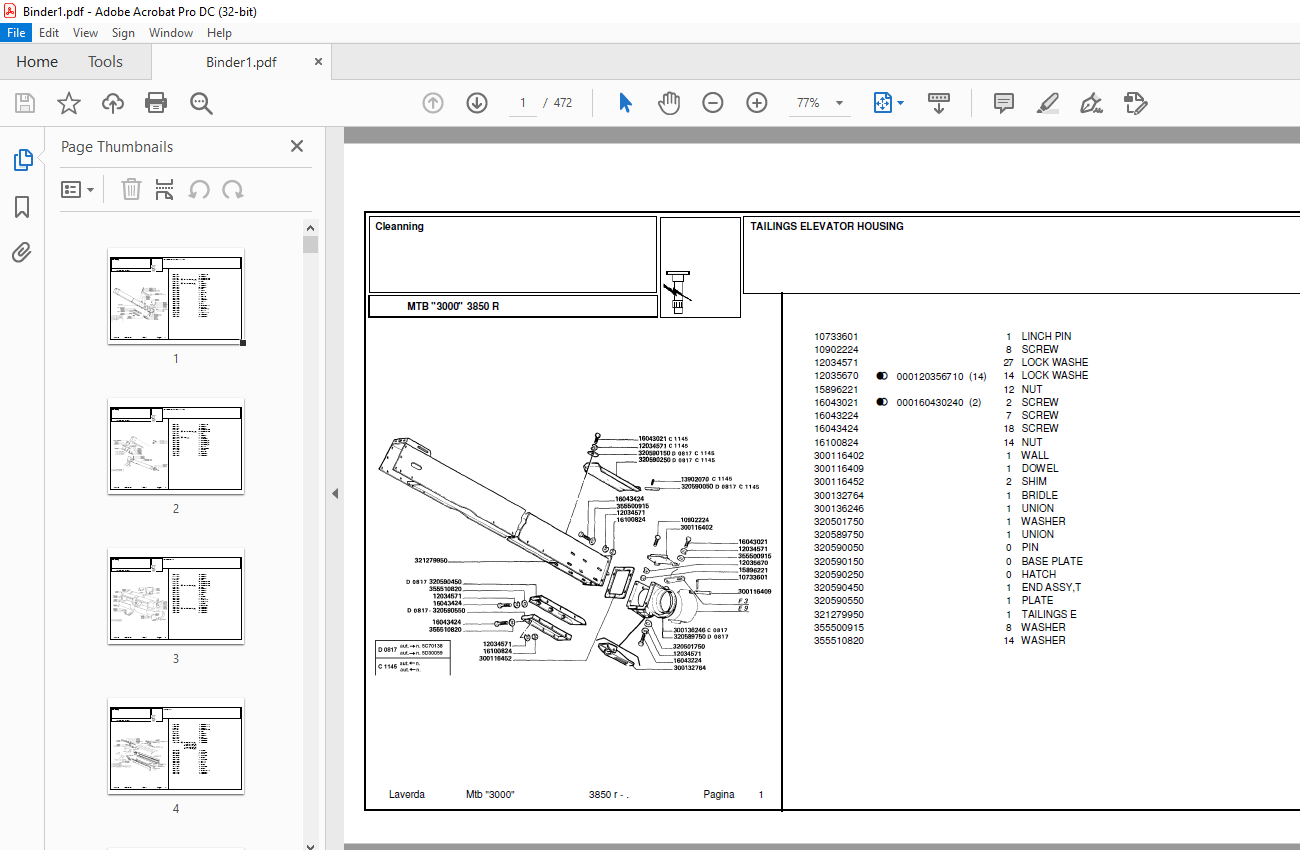Select the page 1 thumbnail
Image resolution: width=1300 pixels, height=850 pixels.
click(176, 296)
